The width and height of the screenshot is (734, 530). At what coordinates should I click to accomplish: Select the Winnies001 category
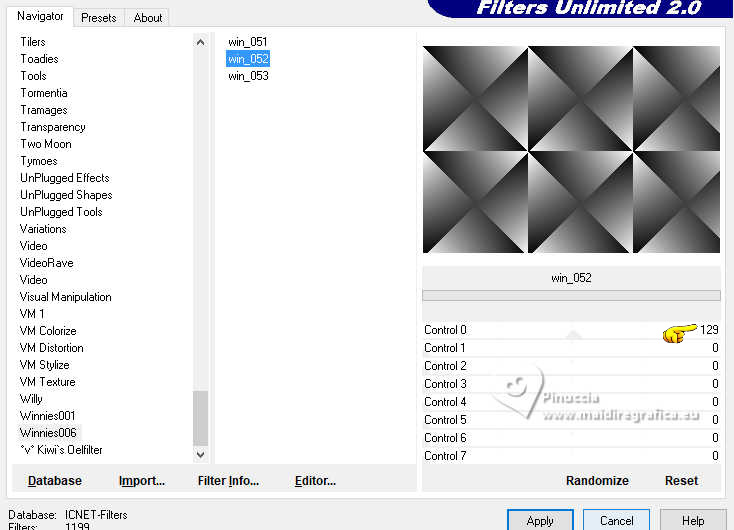pos(47,416)
